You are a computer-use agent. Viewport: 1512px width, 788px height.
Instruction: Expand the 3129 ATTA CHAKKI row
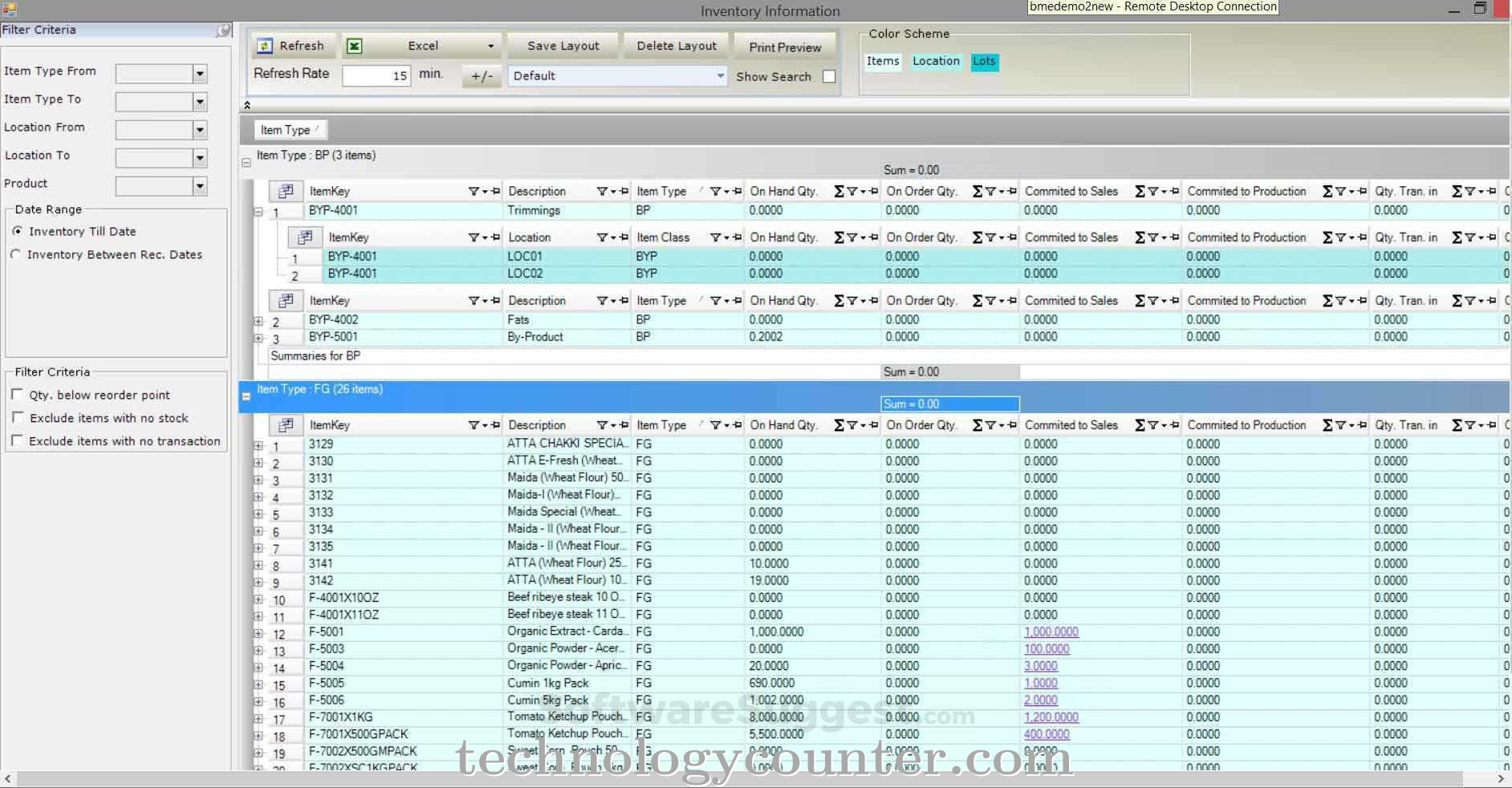pyautogui.click(x=258, y=445)
